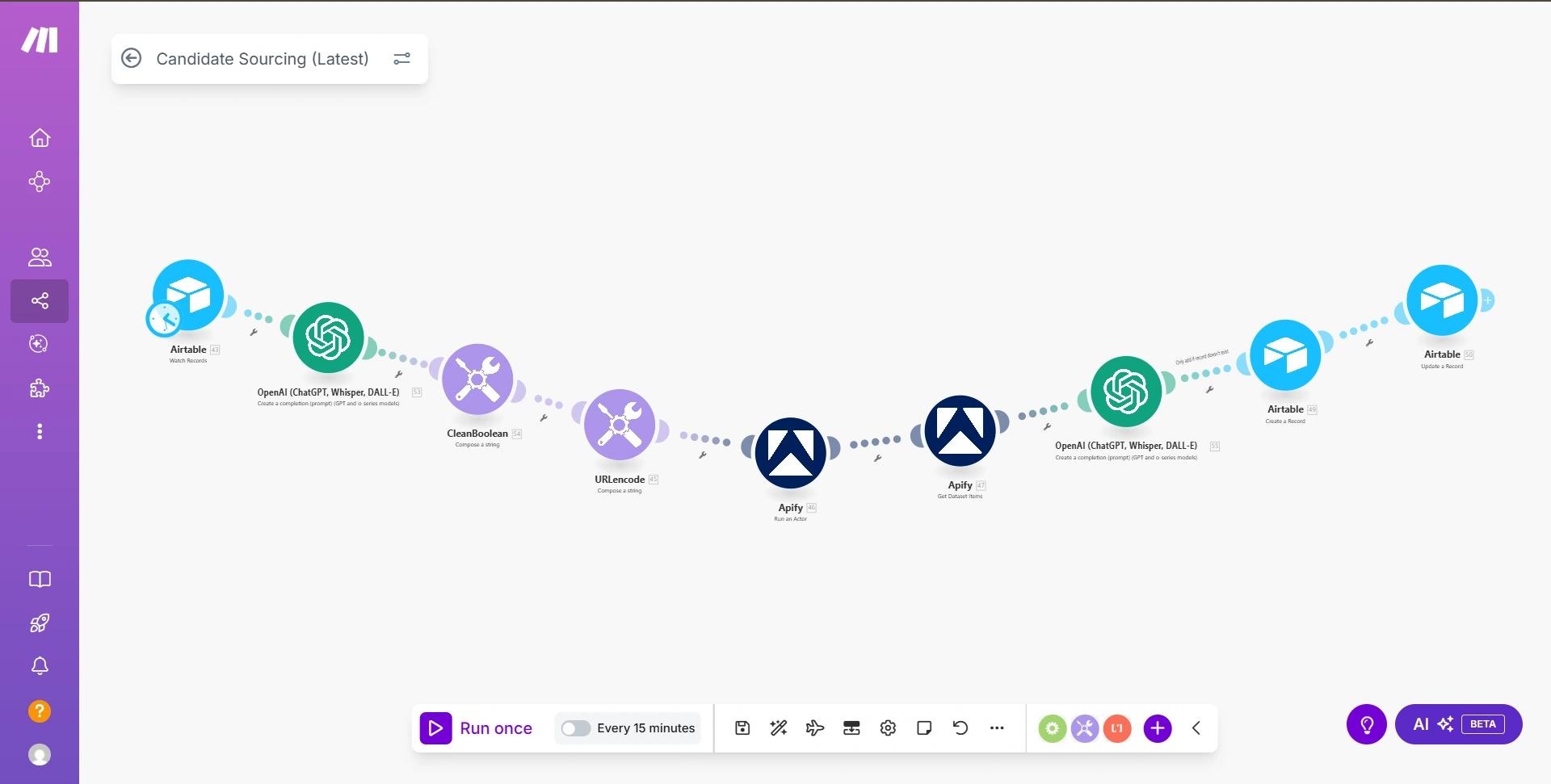
Task: Save the scenario with the disk icon
Action: click(x=742, y=728)
